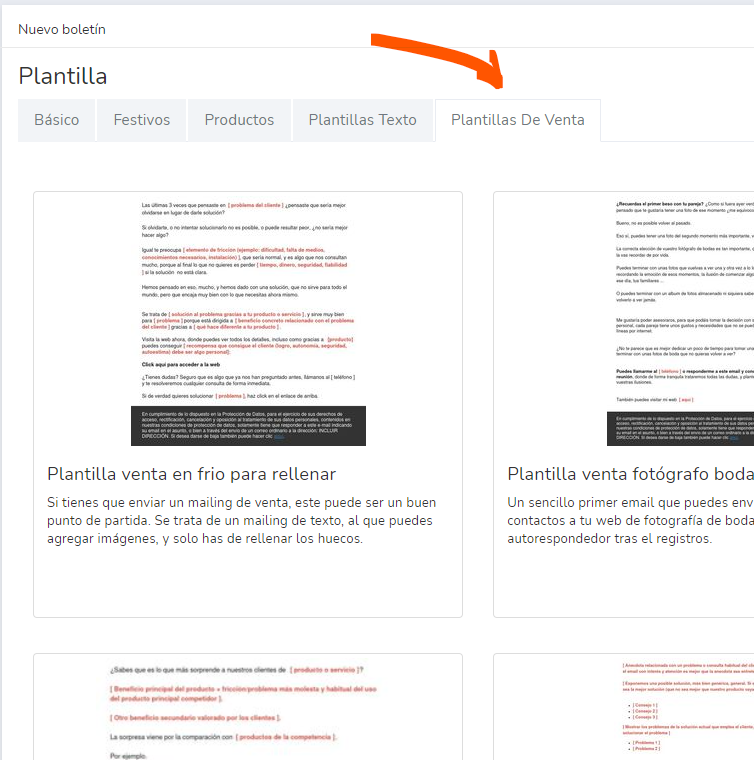Screen dimensions: 754x760
Task: Click the Nuevo boletín header text
Action: point(62,30)
